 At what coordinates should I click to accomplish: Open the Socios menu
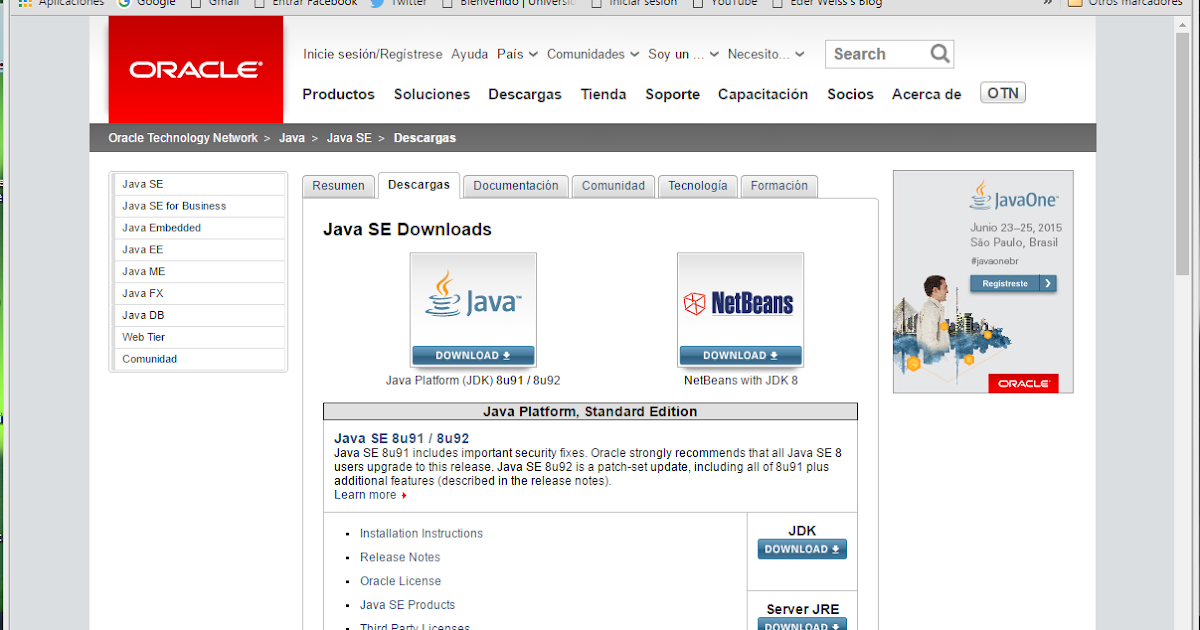coord(850,94)
